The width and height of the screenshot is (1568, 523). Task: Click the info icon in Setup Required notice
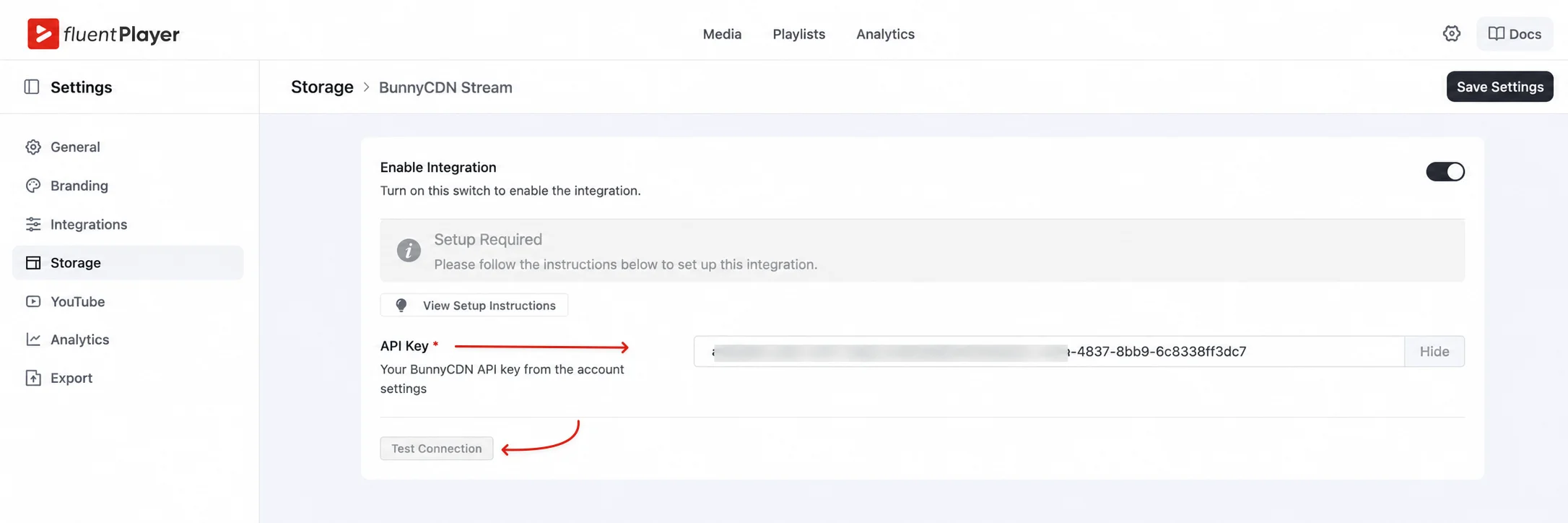409,250
